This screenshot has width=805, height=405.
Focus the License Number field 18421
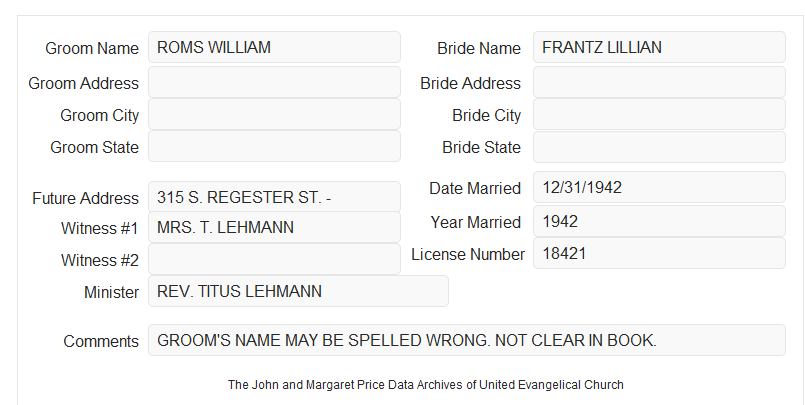pyautogui.click(x=659, y=253)
